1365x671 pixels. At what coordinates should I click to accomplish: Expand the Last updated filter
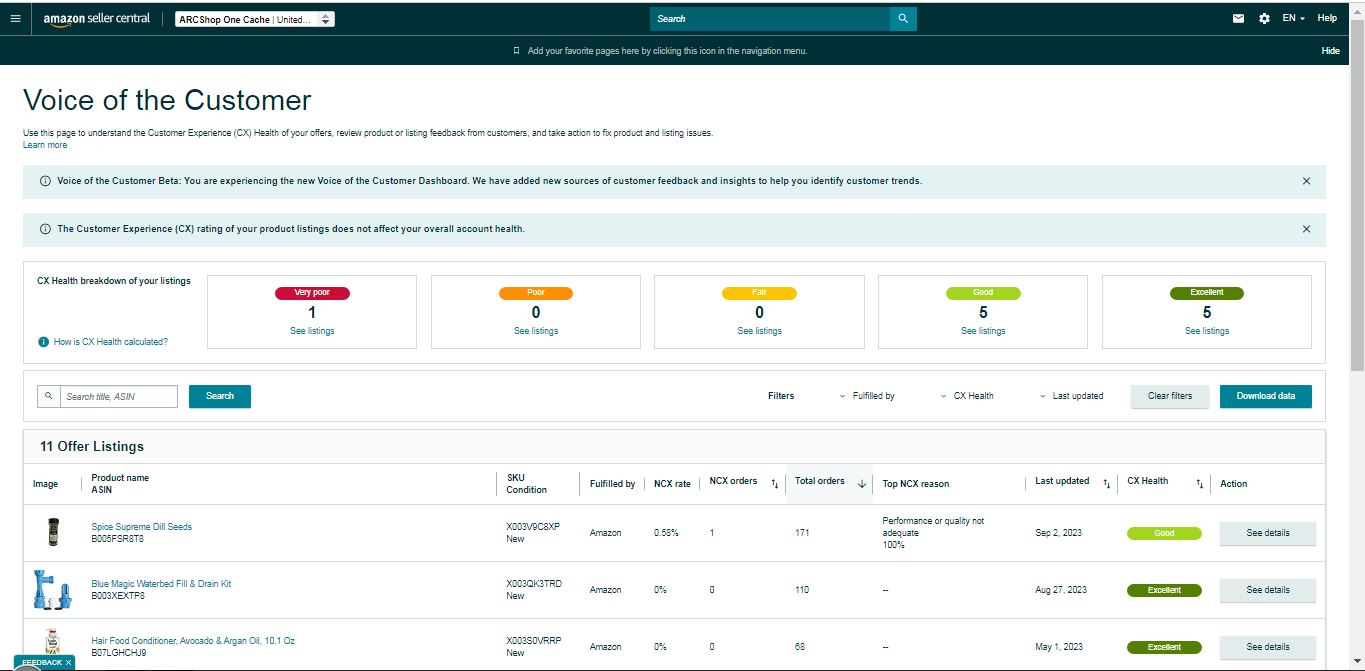click(x=1071, y=396)
